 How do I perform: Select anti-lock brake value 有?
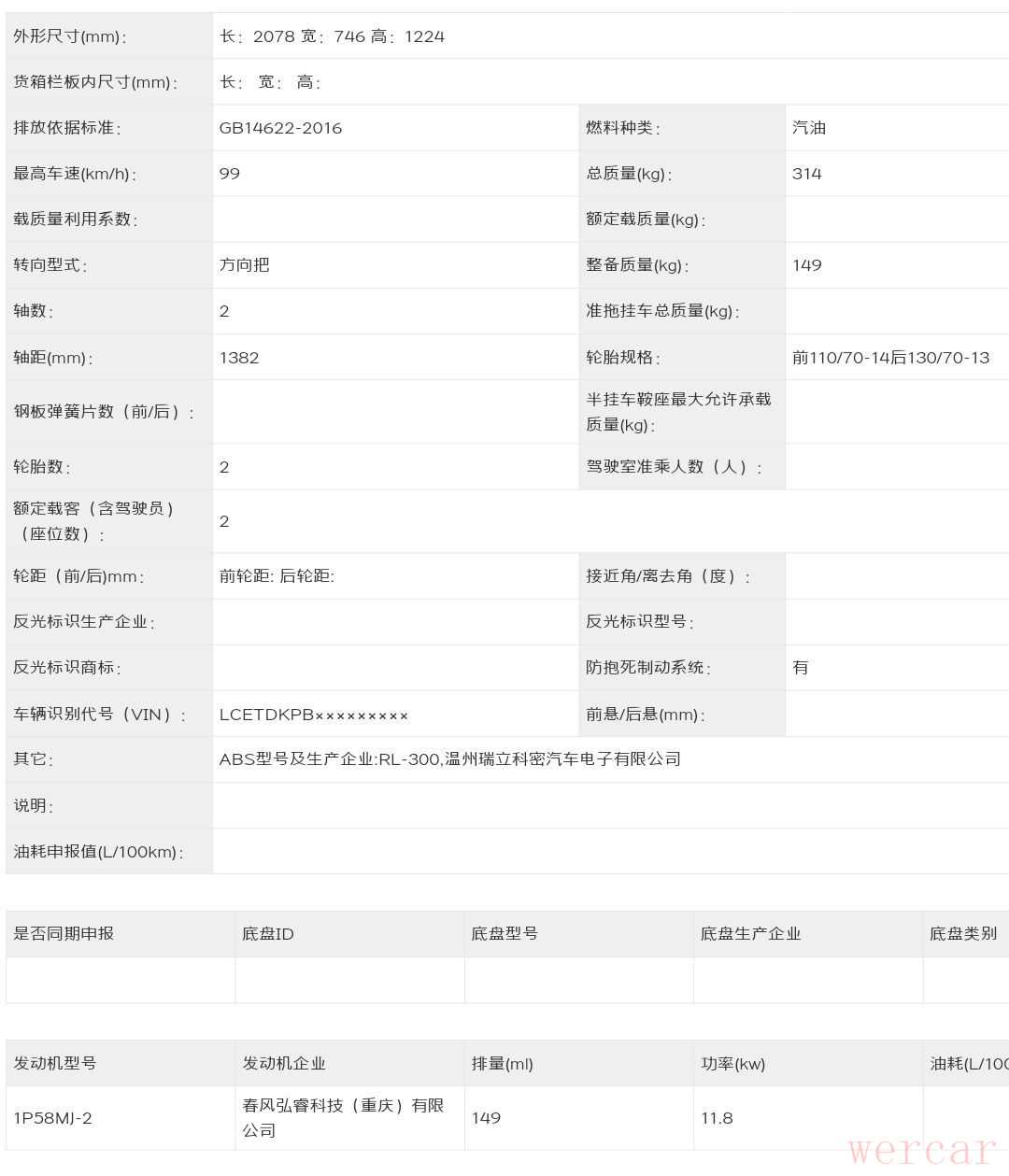[801, 668]
